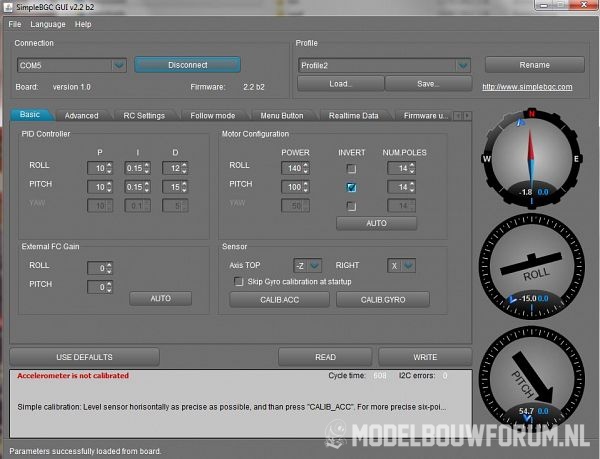Adjust the PITCH motor POWER stepper
The width and height of the screenshot is (600, 459).
306,187
